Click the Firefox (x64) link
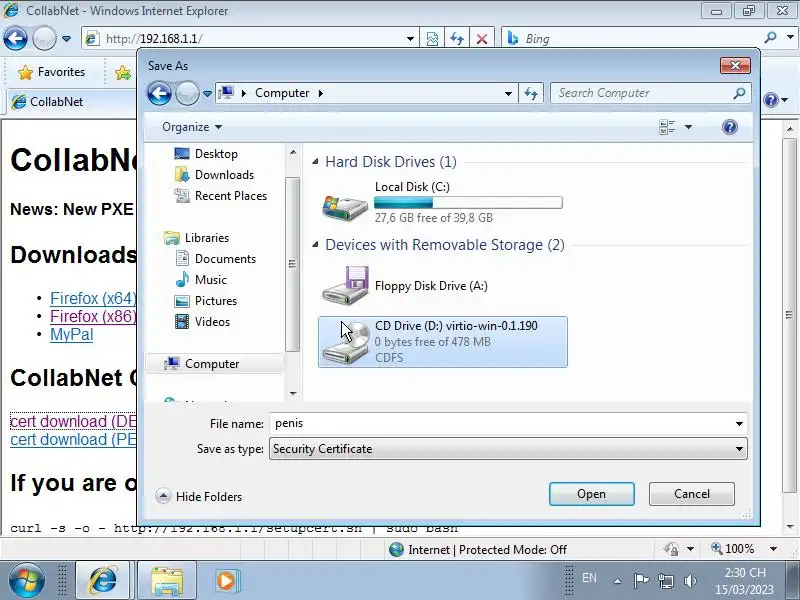This screenshot has width=800, height=600. pyautogui.click(x=93, y=298)
